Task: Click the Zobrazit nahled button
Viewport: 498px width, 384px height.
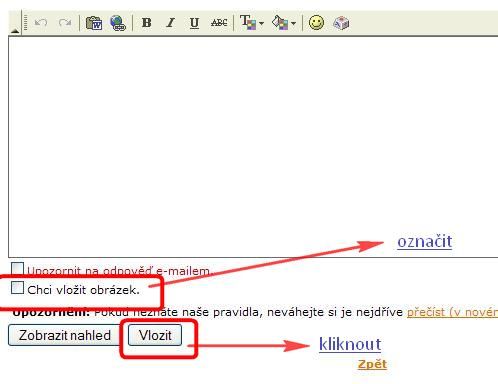Action: 64,335
